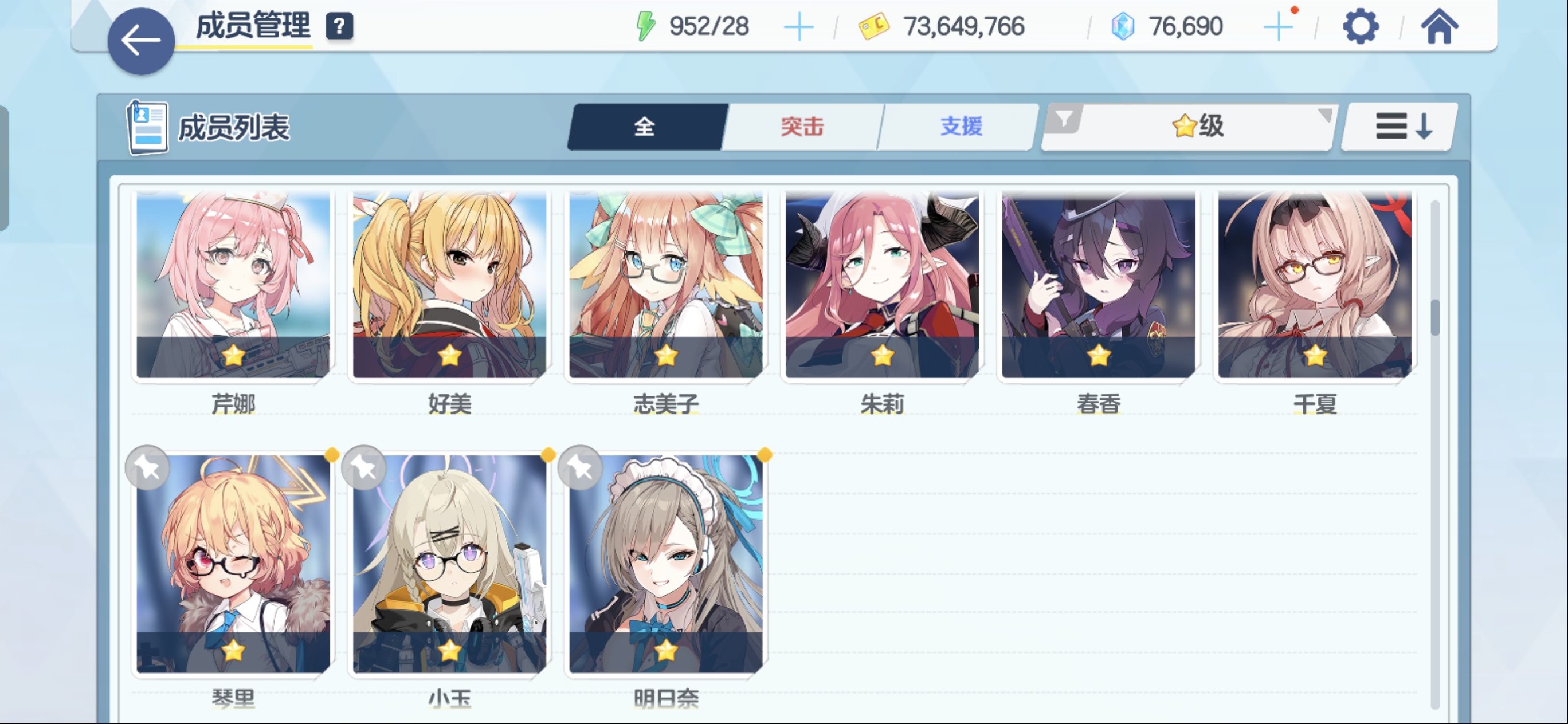1568x724 pixels.
Task: Add energy with the plus icon
Action: (x=798, y=27)
